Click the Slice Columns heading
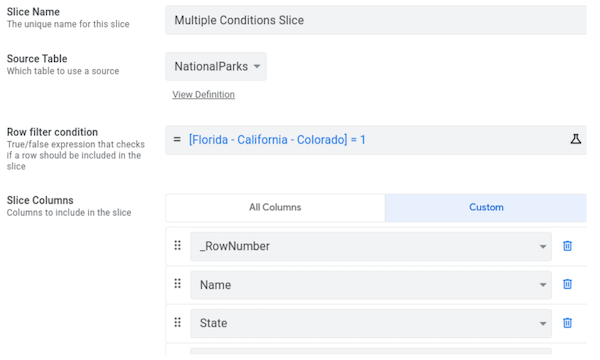This screenshot has width=600, height=360. coord(40,200)
